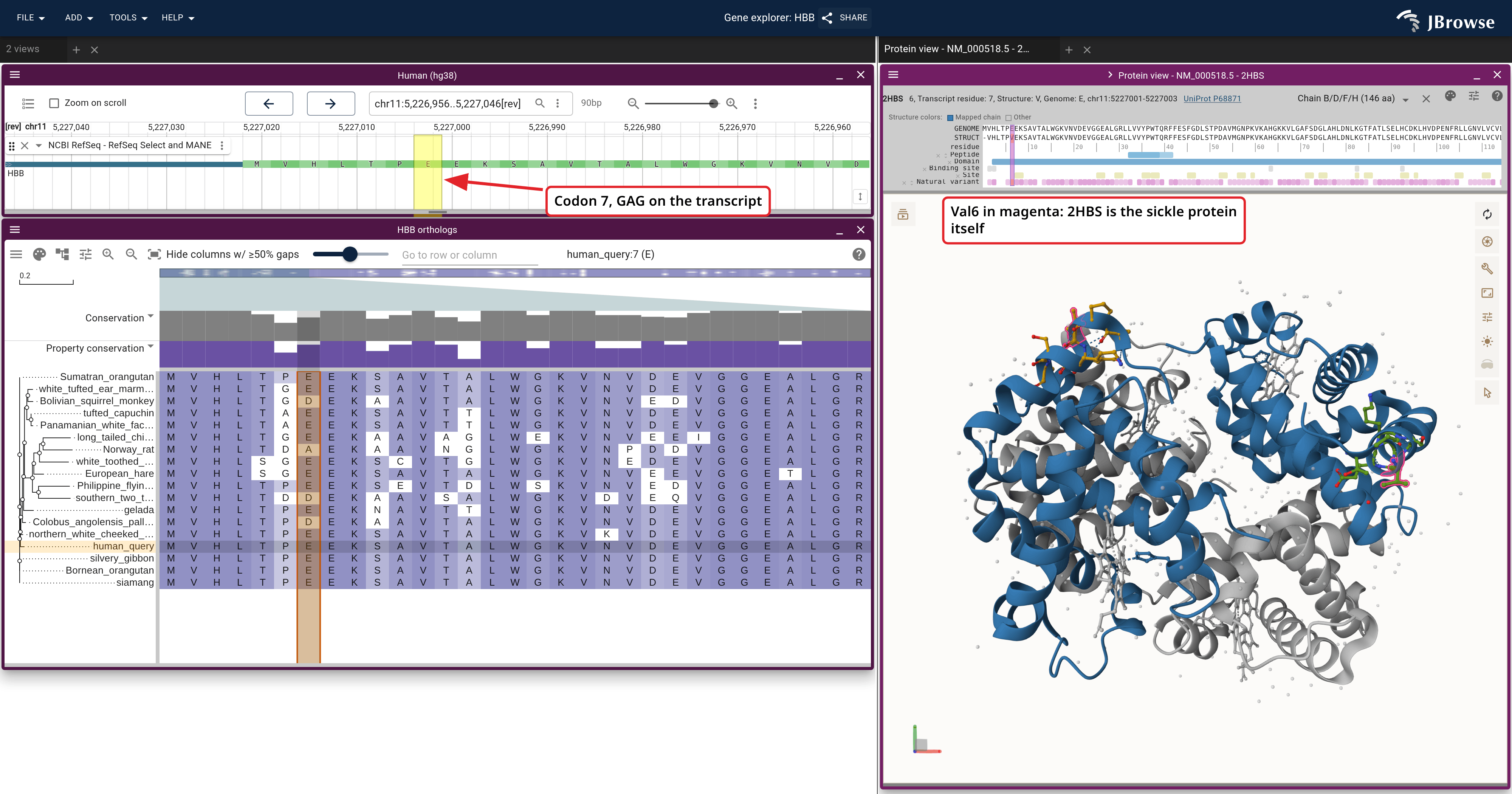The width and height of the screenshot is (1512, 794).
Task: Toggle the selection mode cursor in the structure viewer
Action: pos(1487,393)
